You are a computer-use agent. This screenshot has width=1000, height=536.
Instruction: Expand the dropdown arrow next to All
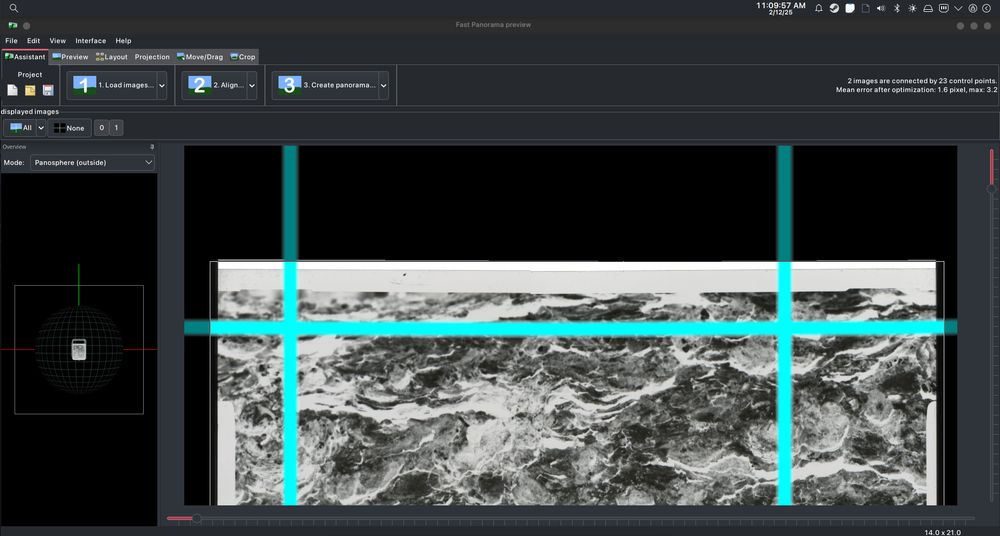[x=41, y=128]
